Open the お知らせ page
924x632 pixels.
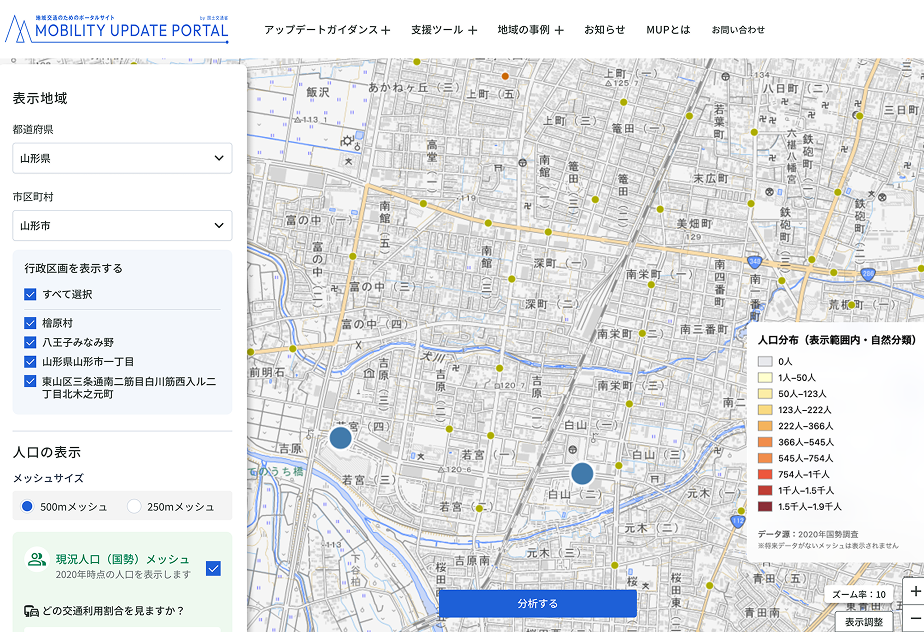click(x=605, y=30)
